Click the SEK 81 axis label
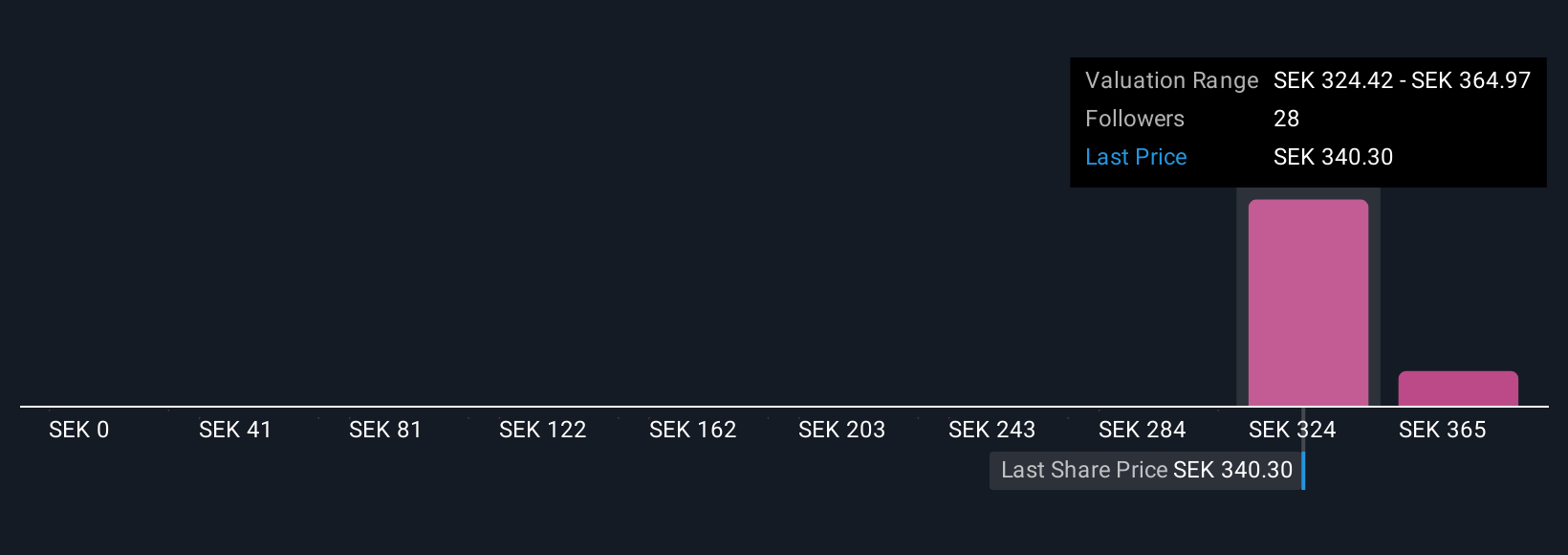This screenshot has width=1568, height=555. tap(385, 430)
